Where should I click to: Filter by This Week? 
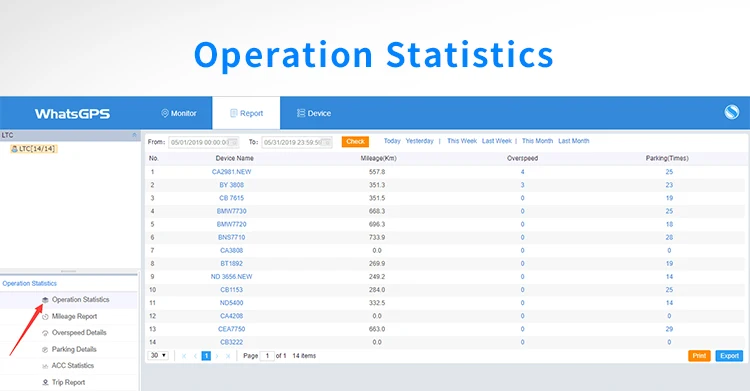click(462, 141)
